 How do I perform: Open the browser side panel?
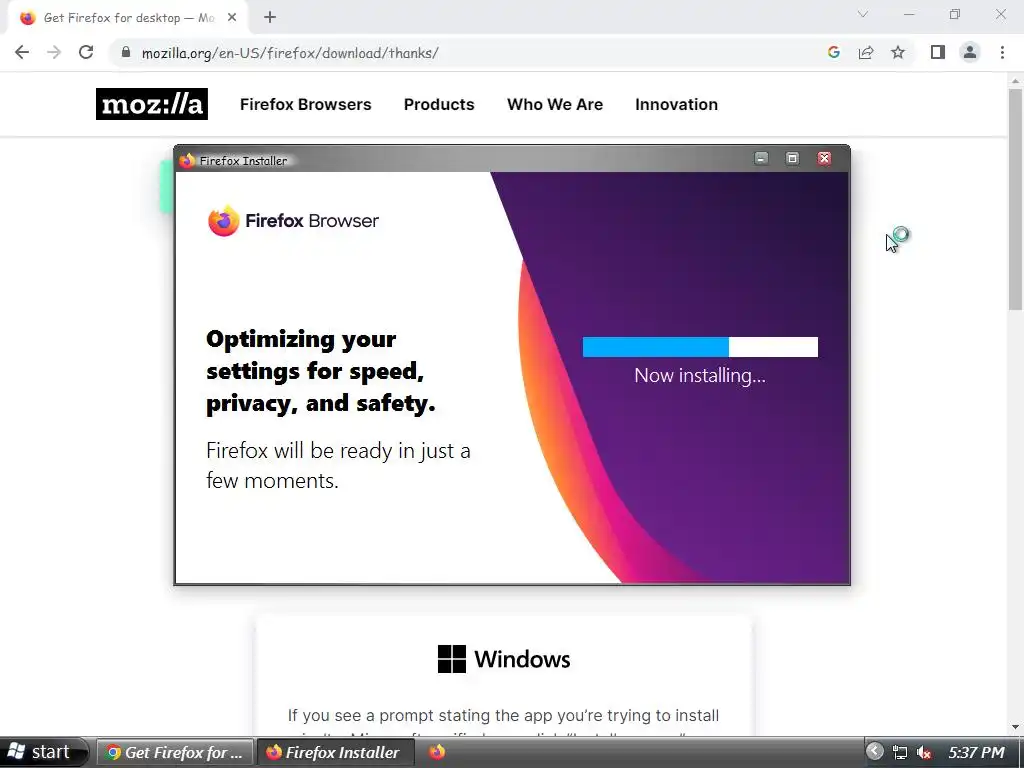tap(938, 52)
